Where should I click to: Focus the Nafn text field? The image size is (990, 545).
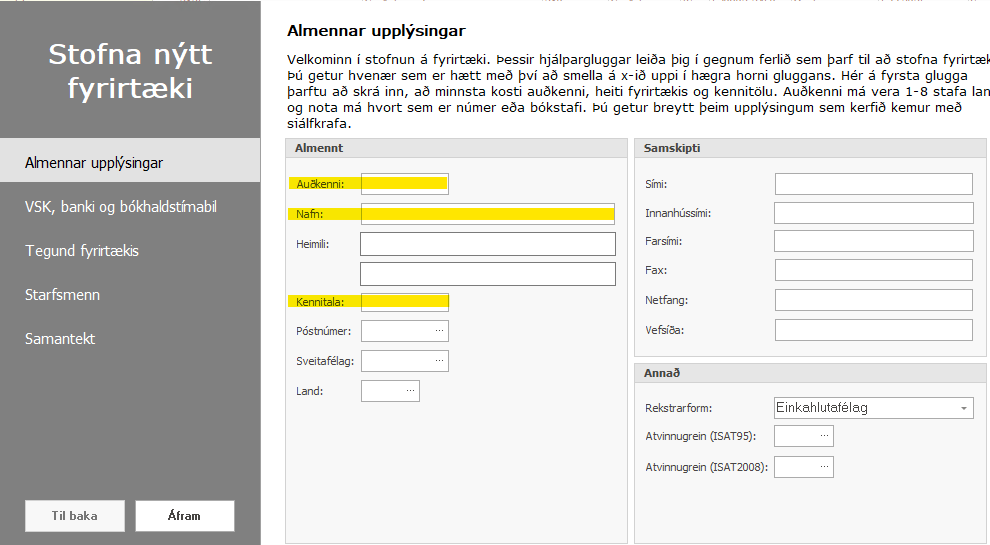488,213
